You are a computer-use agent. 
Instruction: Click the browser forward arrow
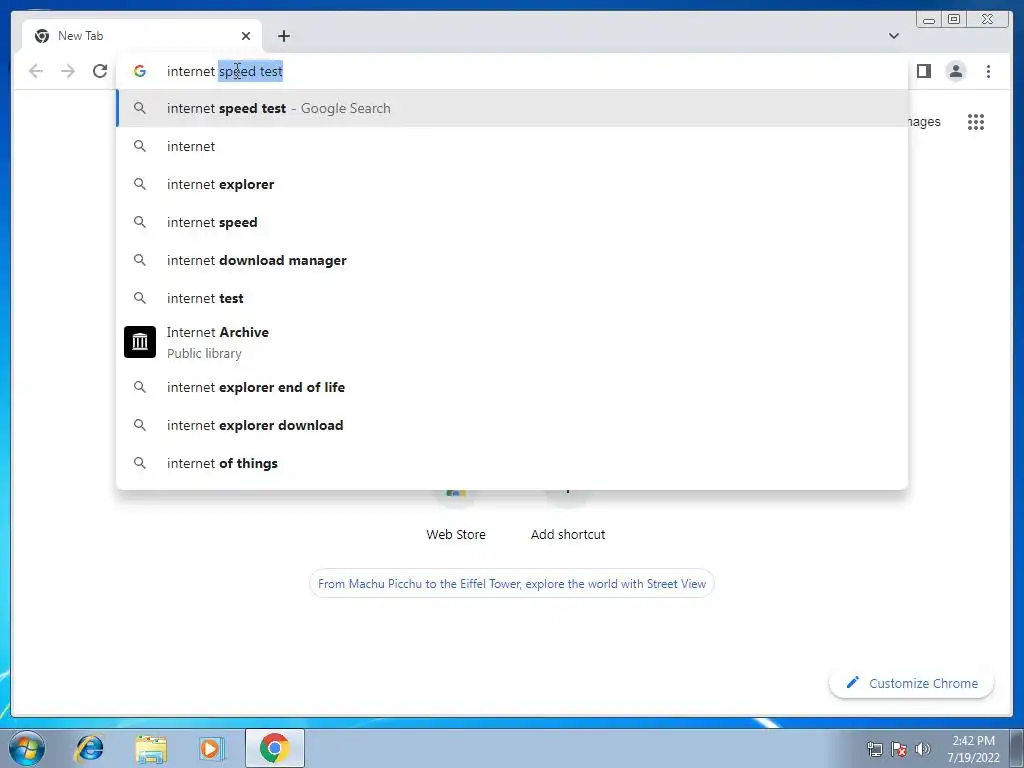(68, 71)
